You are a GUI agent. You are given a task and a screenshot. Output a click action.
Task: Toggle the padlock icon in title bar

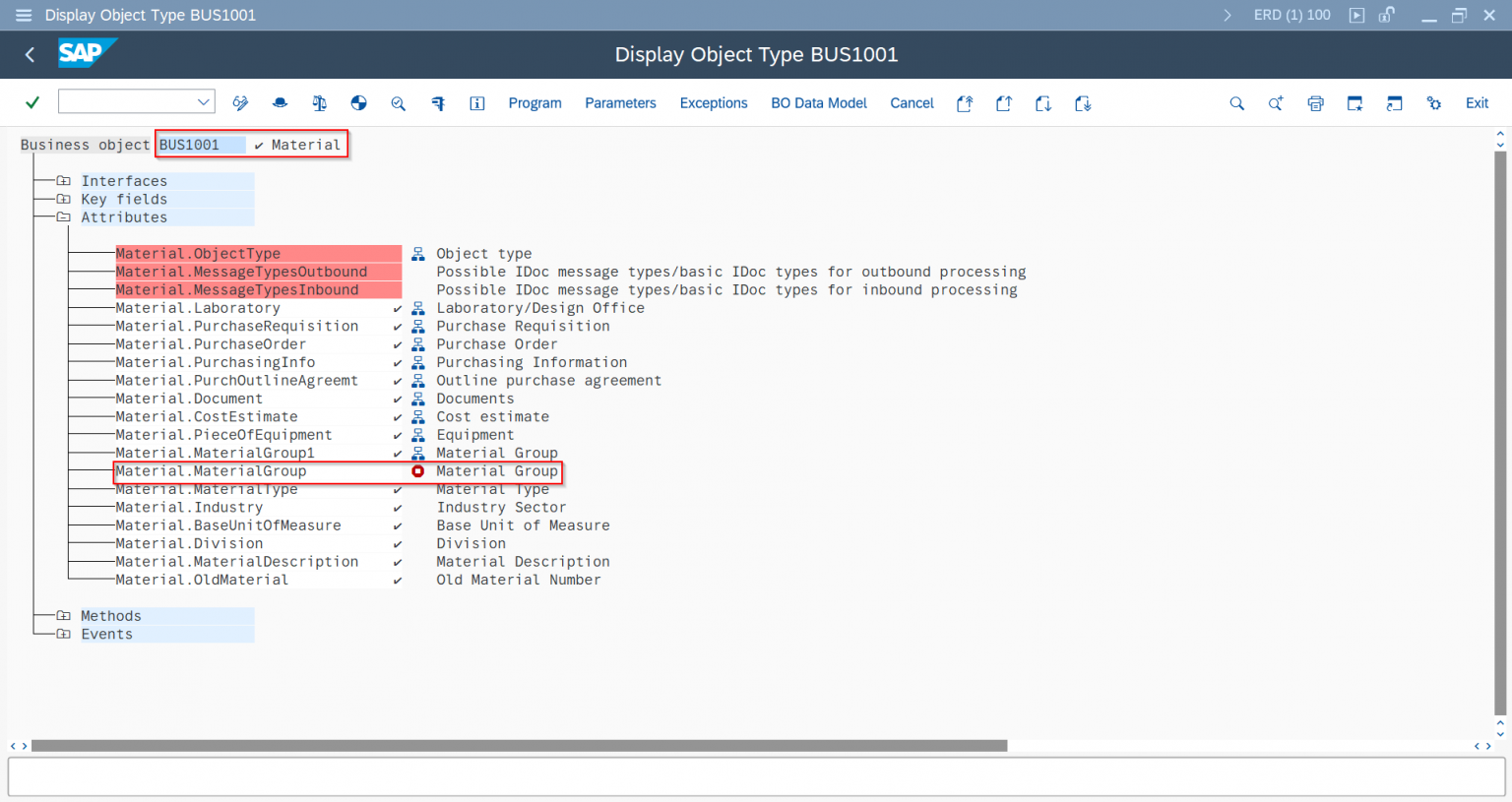click(1387, 15)
